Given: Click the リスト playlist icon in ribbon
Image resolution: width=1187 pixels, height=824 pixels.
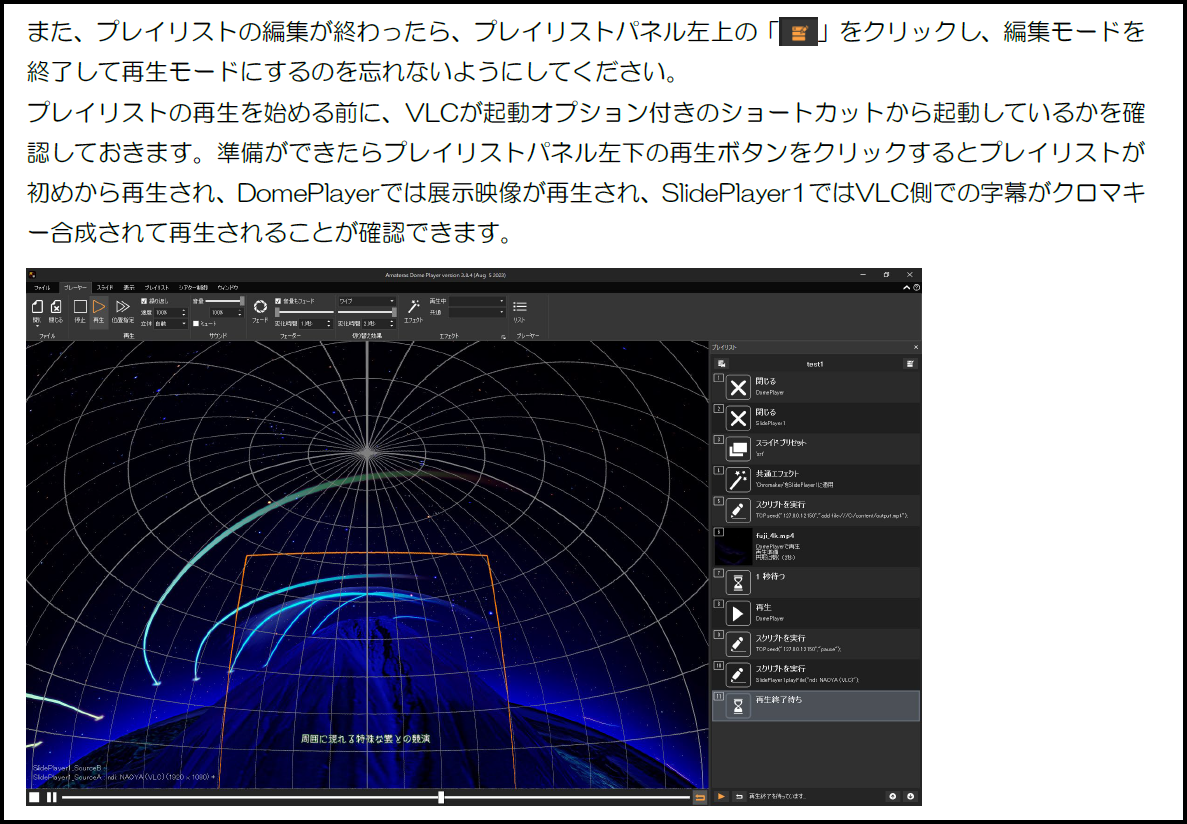Looking at the screenshot, I should [x=519, y=307].
